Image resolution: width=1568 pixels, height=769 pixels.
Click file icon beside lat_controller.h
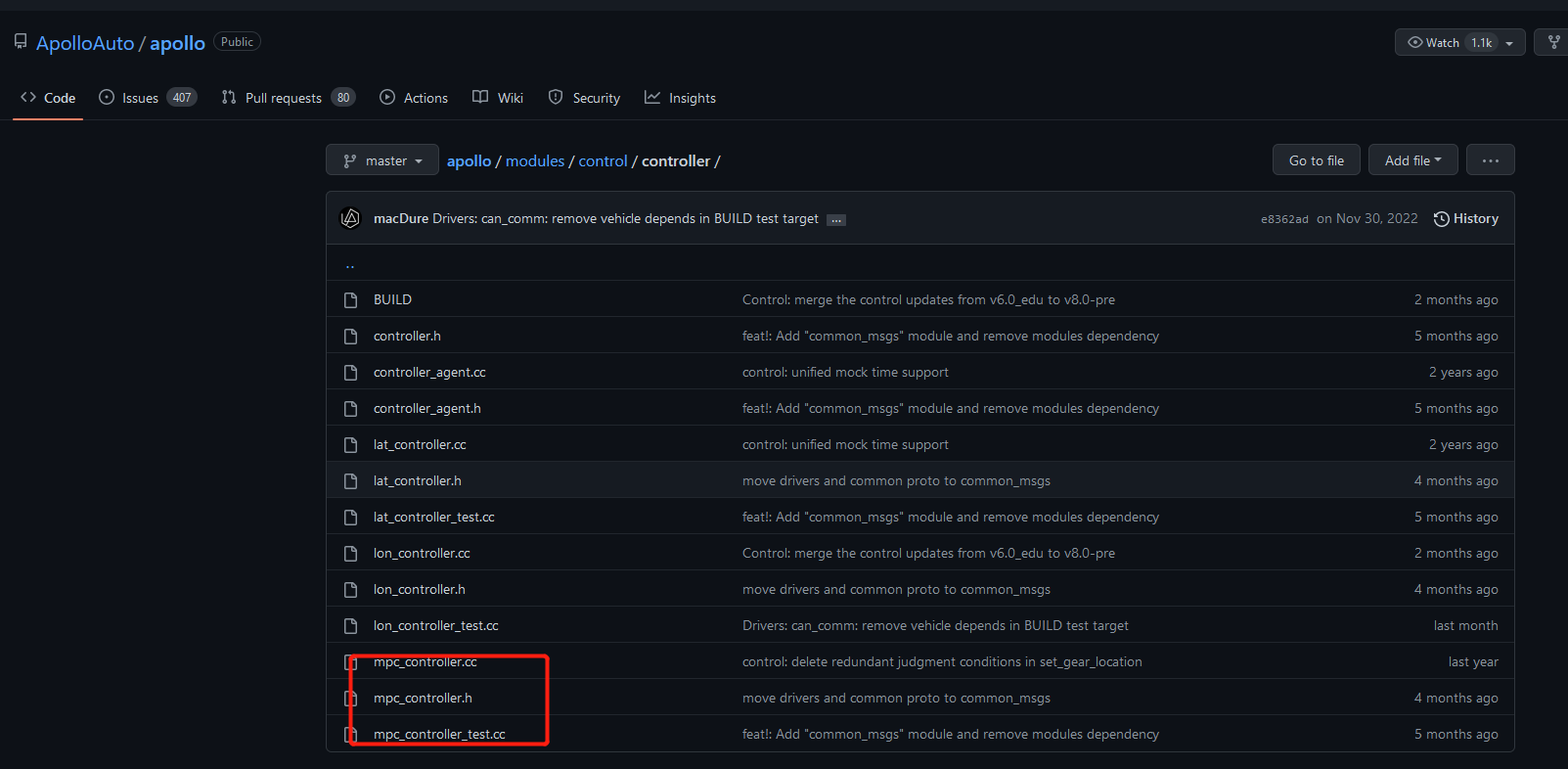pyautogui.click(x=350, y=480)
